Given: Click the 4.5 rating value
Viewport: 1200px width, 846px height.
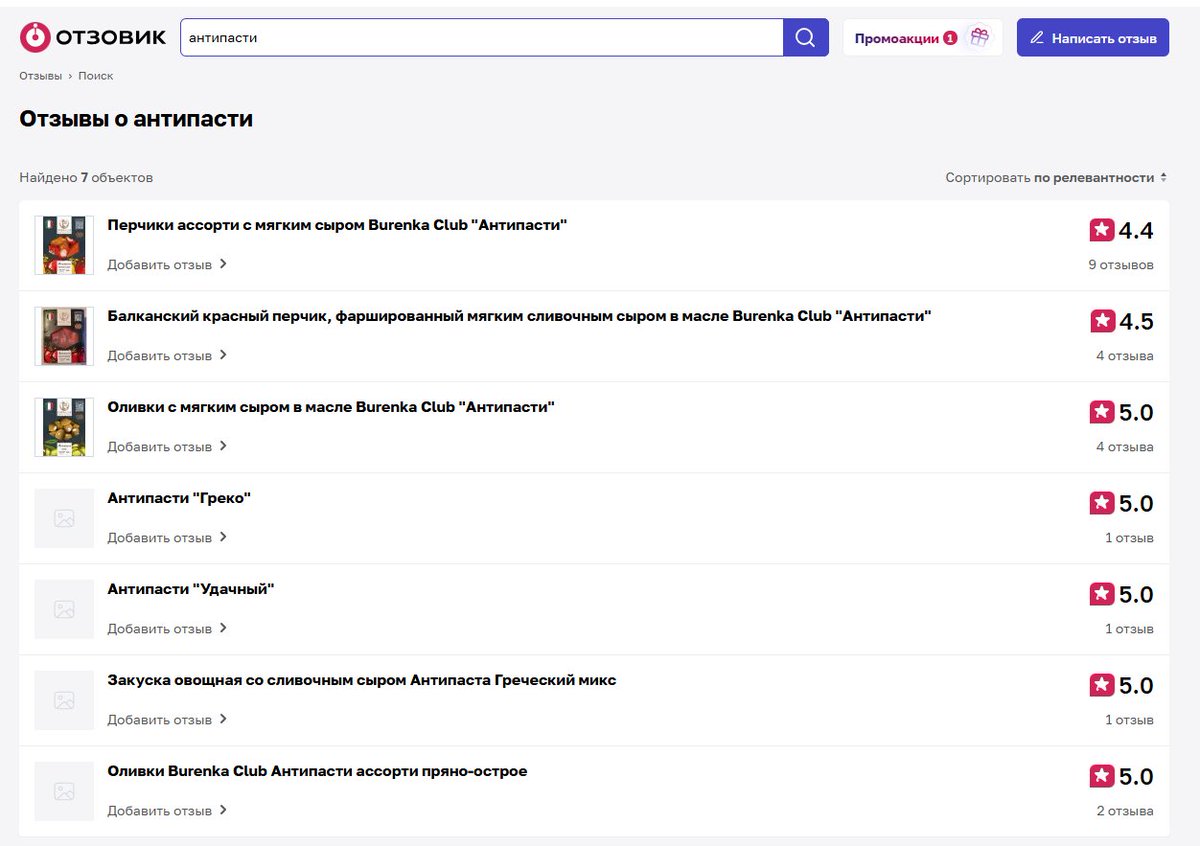Looking at the screenshot, I should 1136,322.
